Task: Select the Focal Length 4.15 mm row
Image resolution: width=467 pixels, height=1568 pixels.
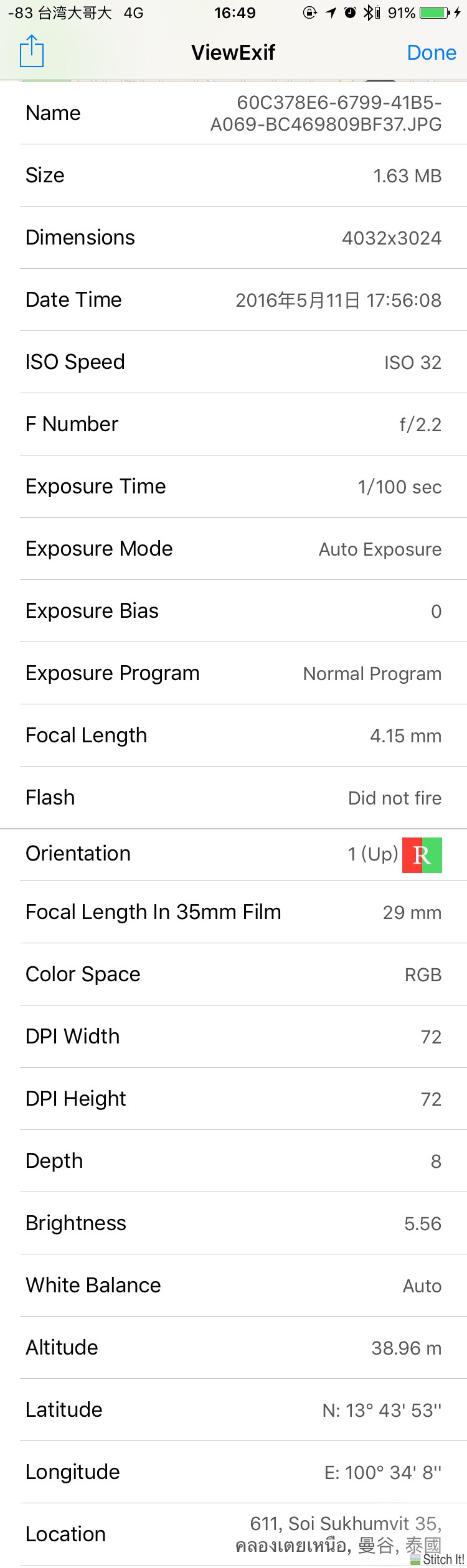Action: 233,735
